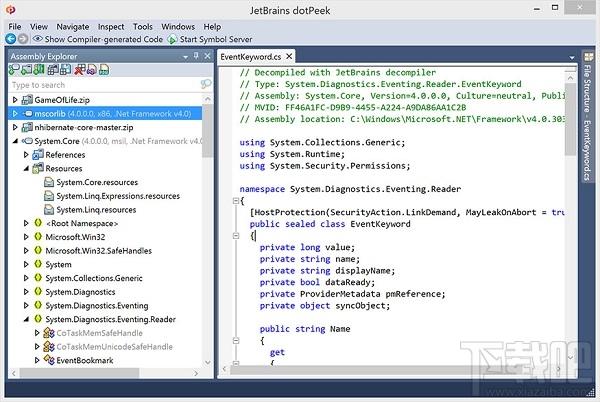
Task: Click the System.Linq.Expressions.resources file icon
Action: click(x=49, y=196)
